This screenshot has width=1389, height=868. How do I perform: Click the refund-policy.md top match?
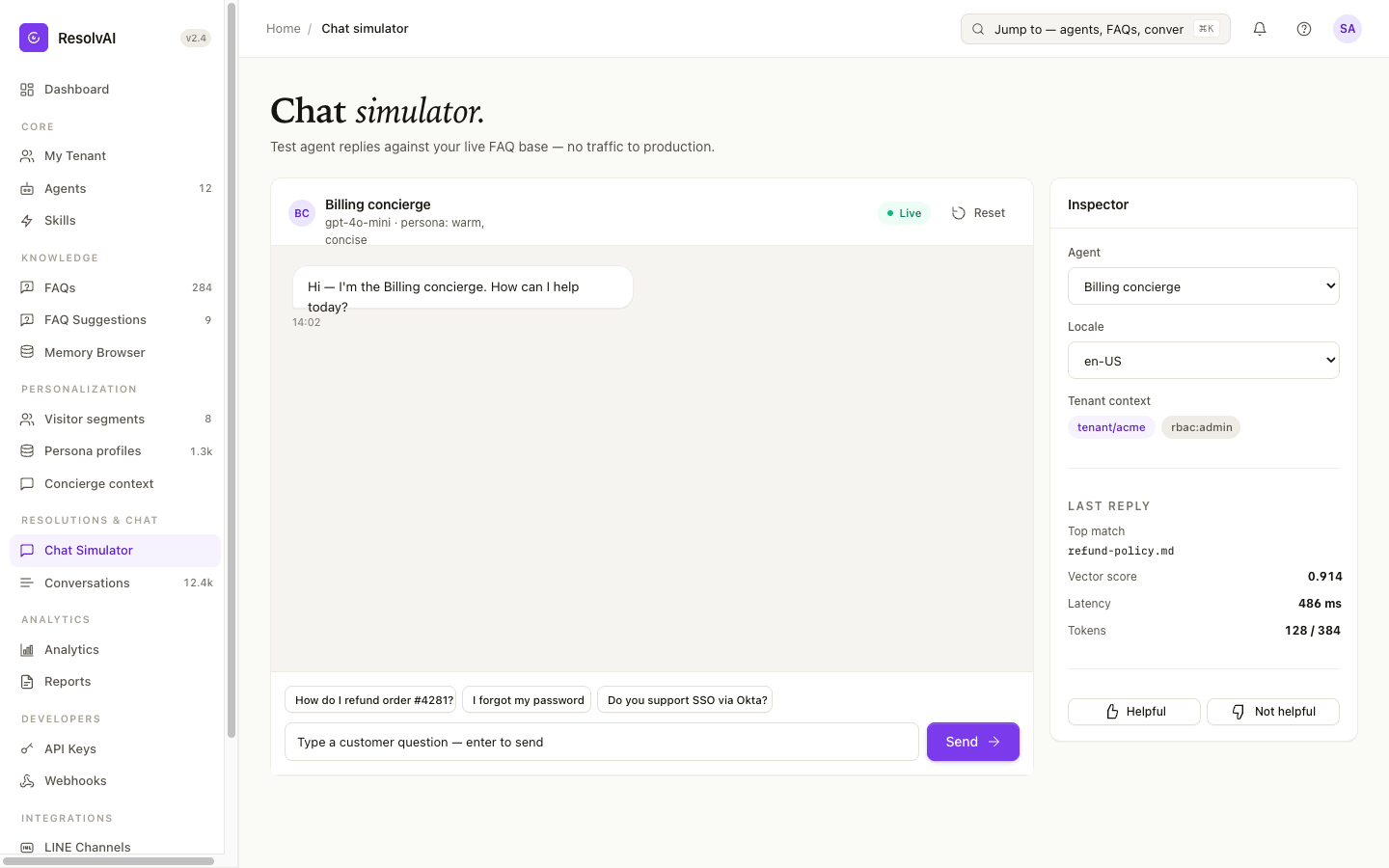(1121, 551)
